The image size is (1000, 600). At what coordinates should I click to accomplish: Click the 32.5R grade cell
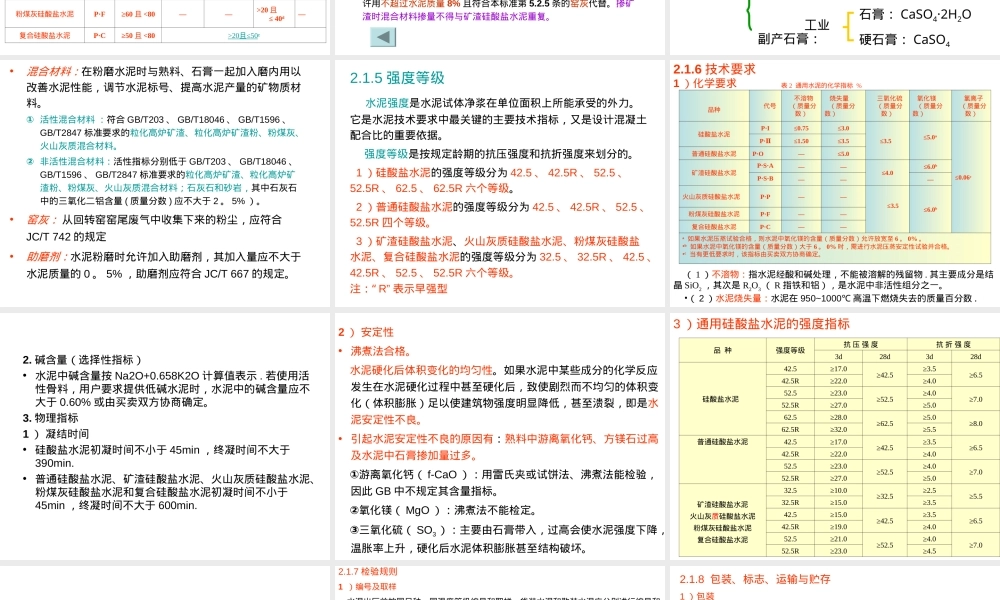[x=790, y=502]
